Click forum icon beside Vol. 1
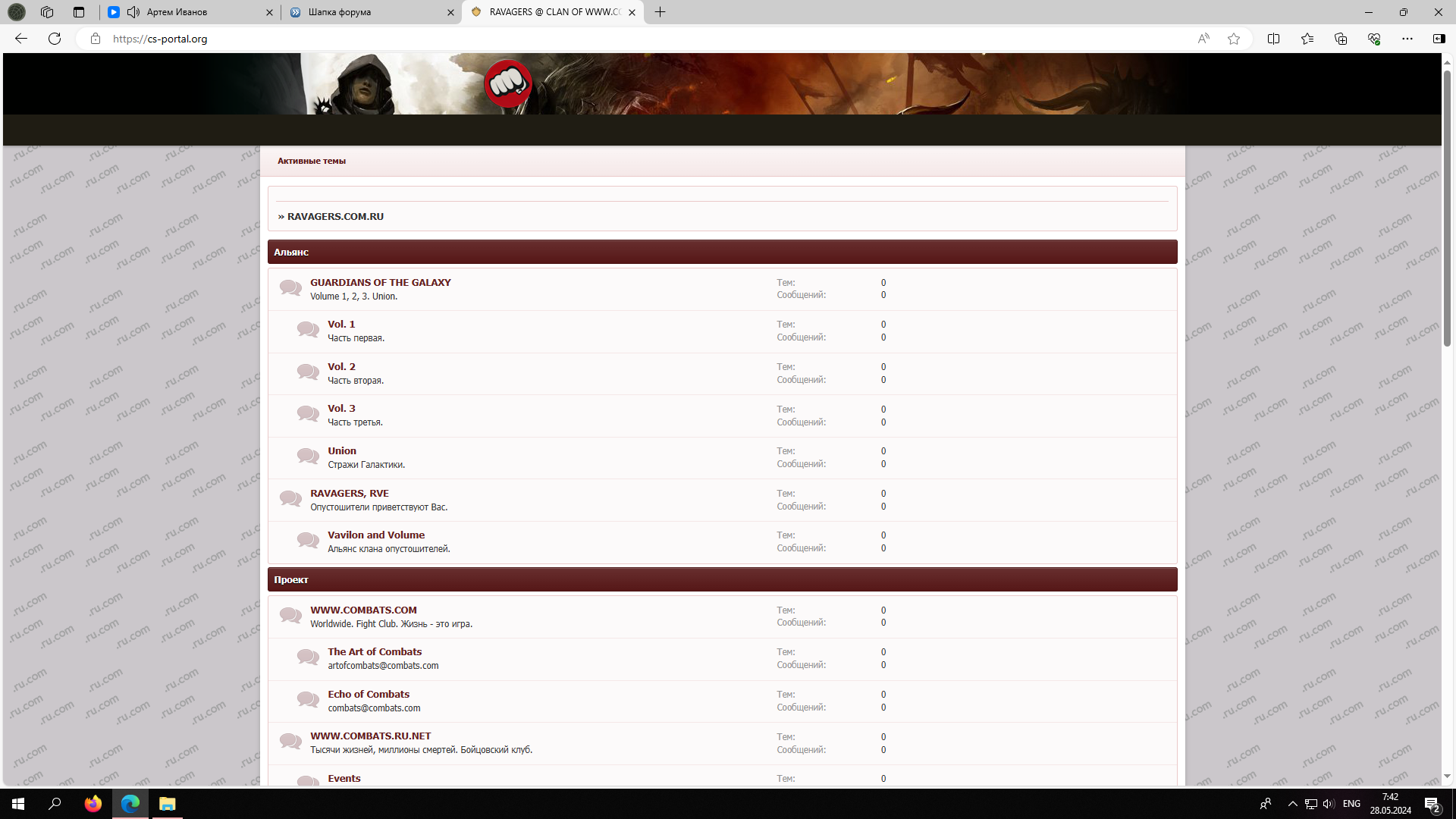Screen dimensions: 1456x819 [308, 330]
